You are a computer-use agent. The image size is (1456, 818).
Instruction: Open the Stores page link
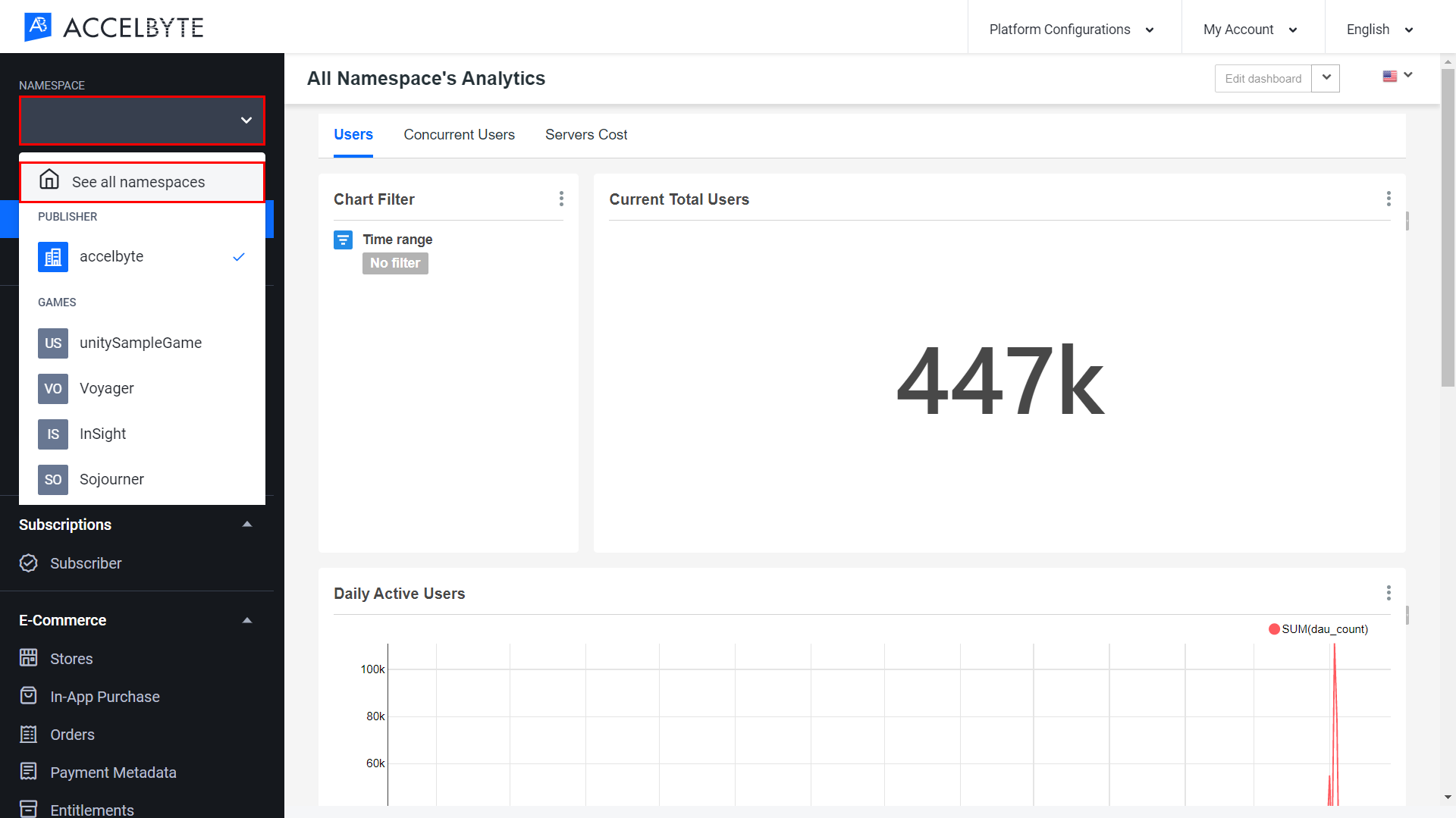pos(71,659)
